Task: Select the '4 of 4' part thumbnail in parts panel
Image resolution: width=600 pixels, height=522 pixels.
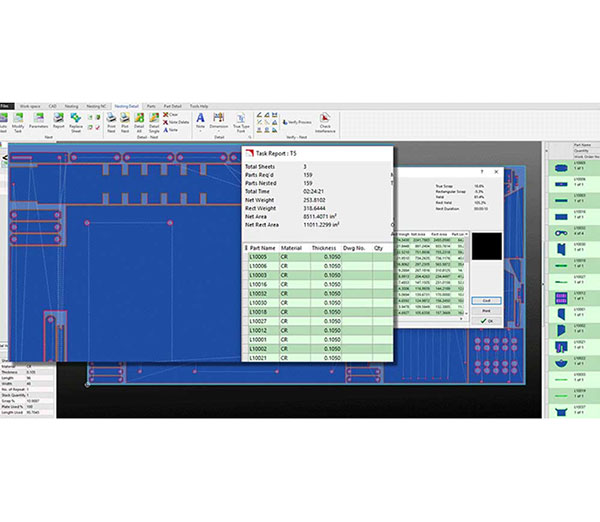Action: pos(561,233)
